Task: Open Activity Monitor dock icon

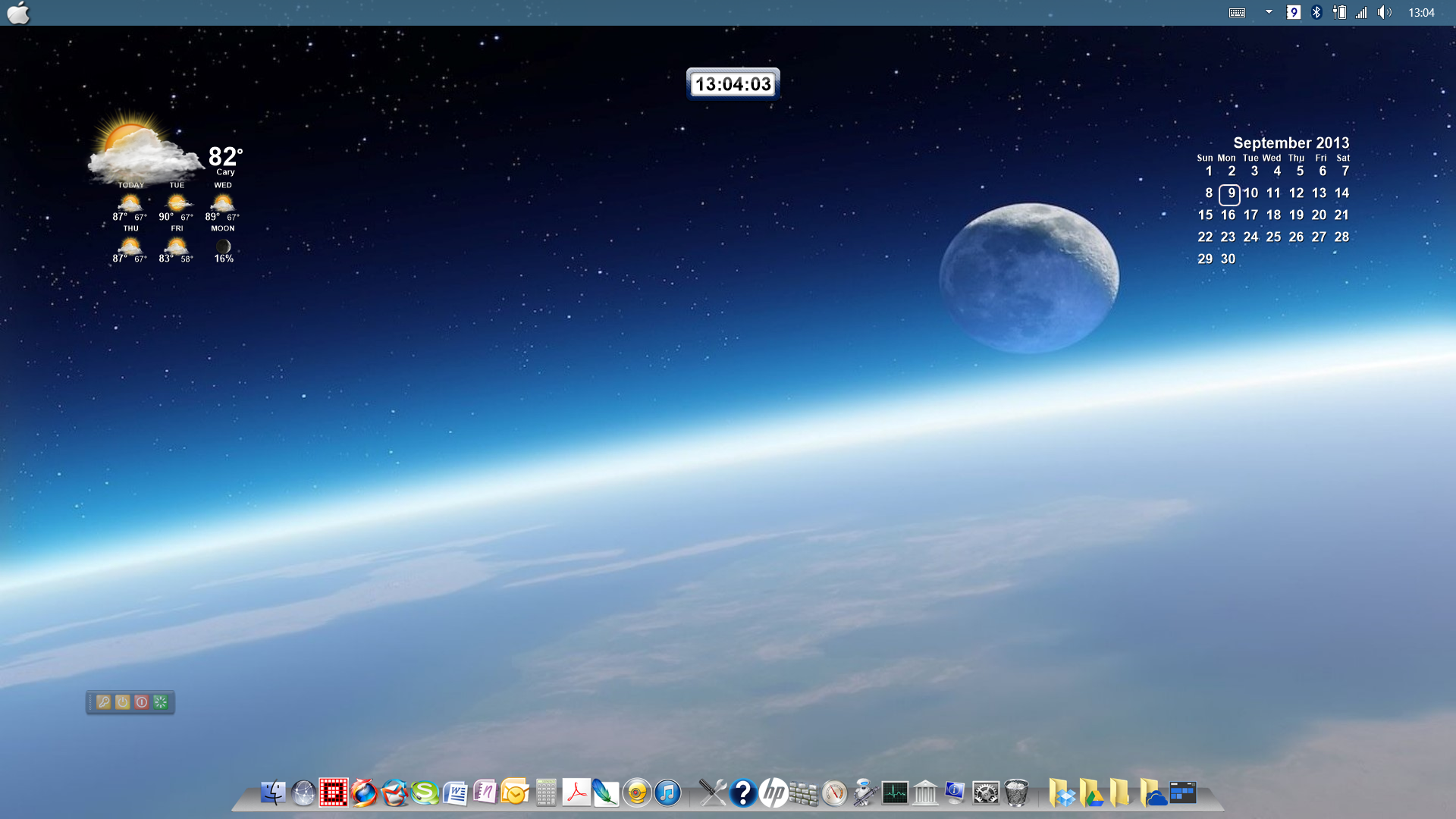Action: coord(895,793)
